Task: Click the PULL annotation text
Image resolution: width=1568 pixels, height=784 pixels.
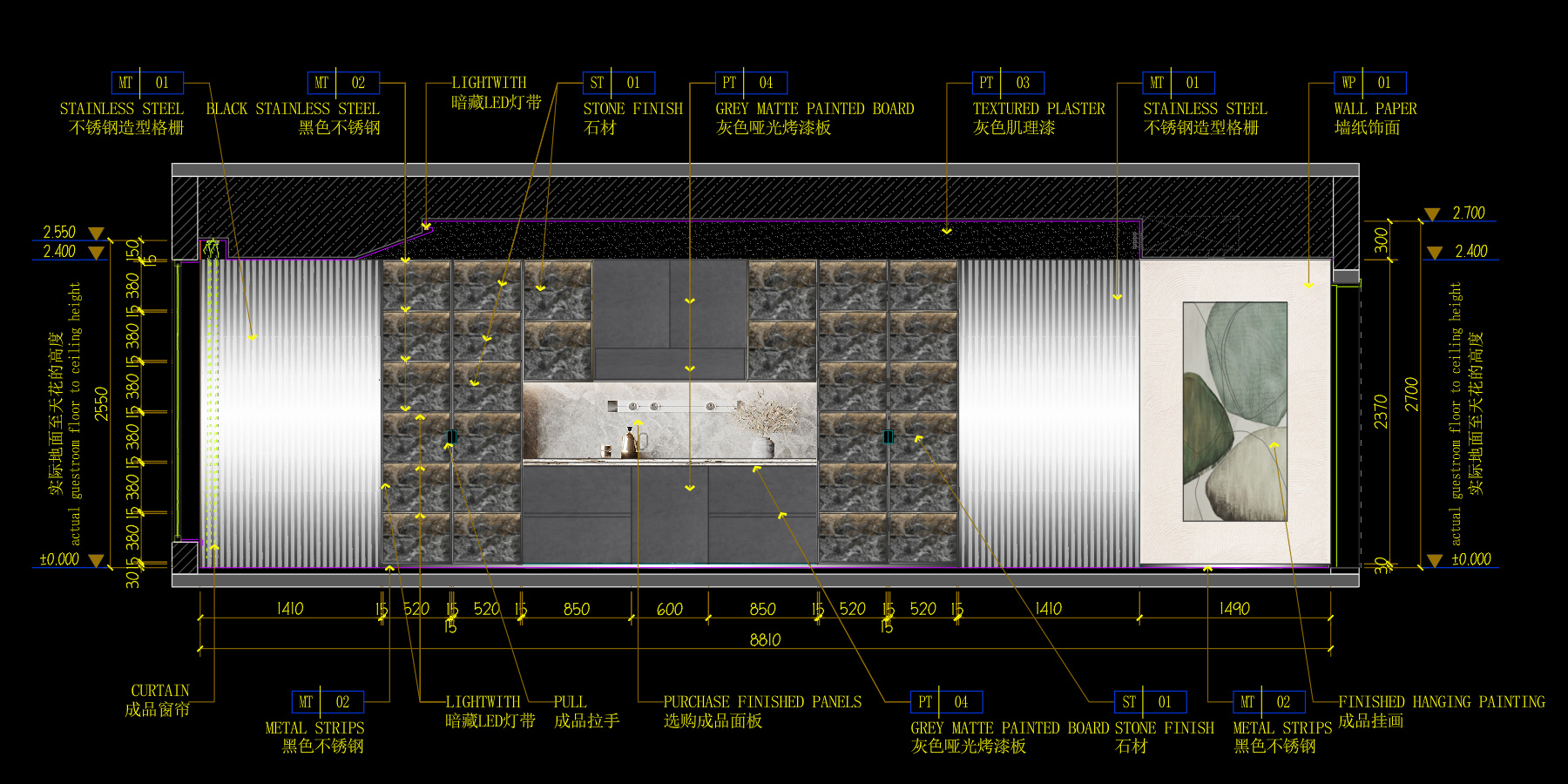Action: point(570,702)
